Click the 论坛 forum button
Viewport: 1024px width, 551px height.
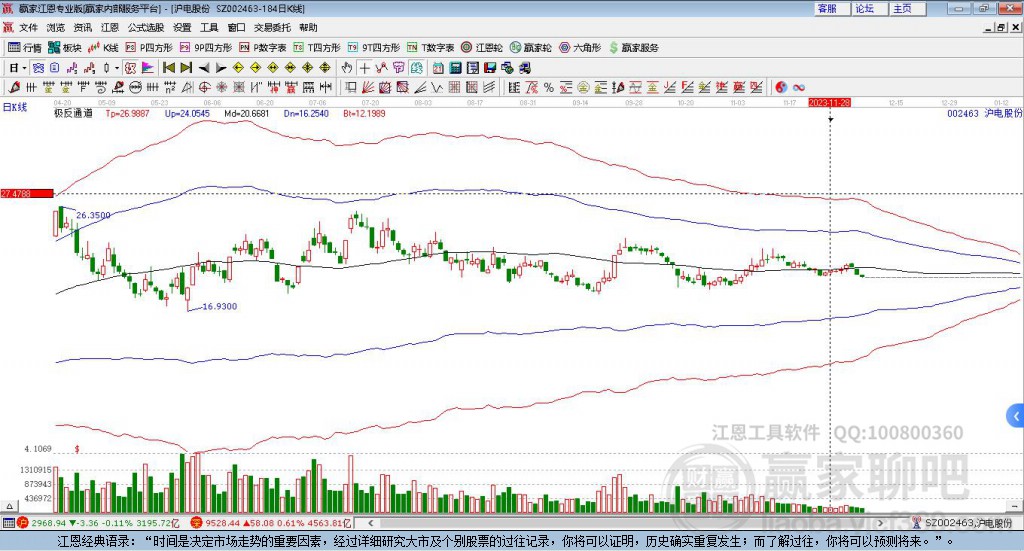click(x=869, y=8)
